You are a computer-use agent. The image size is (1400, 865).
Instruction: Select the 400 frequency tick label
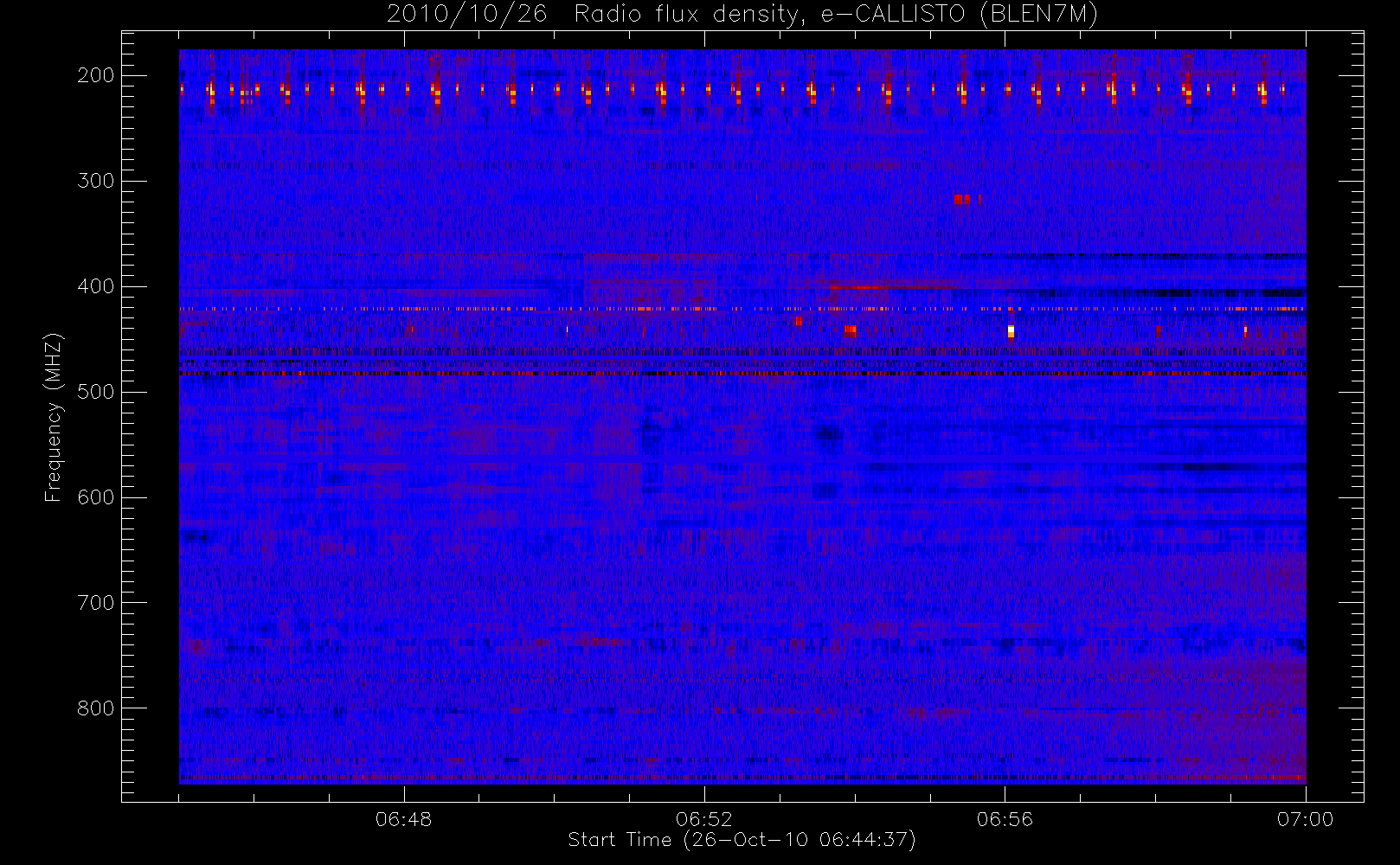(x=96, y=286)
